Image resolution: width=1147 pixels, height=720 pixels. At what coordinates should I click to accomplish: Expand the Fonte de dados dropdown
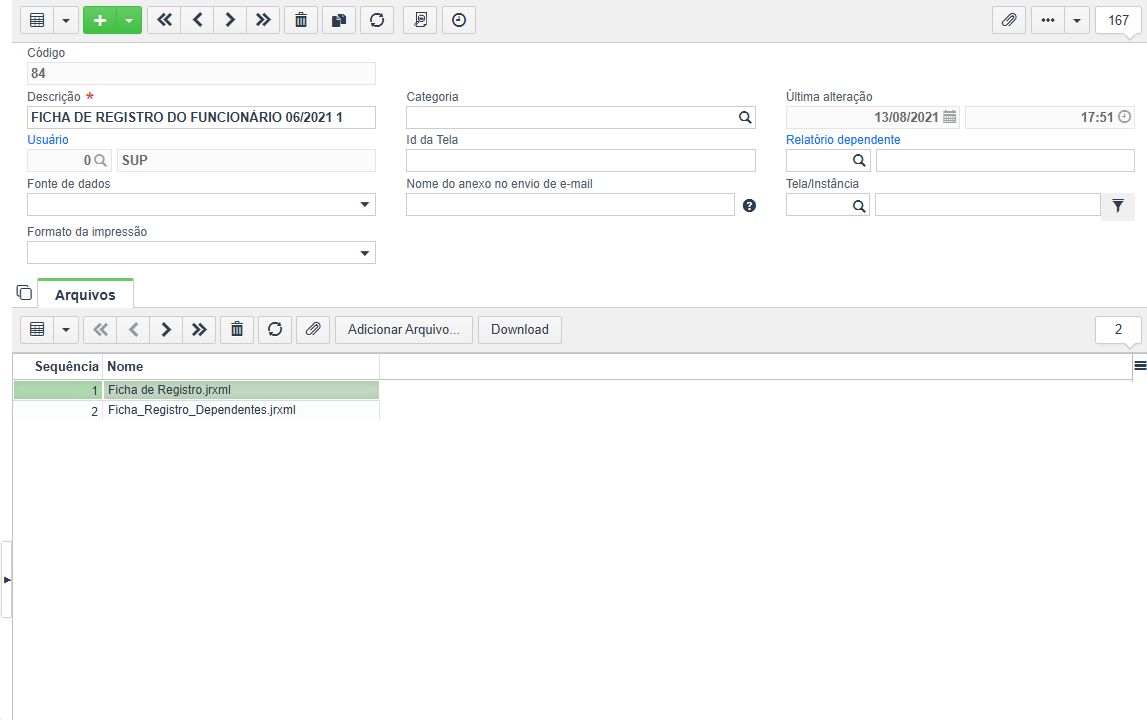(x=364, y=205)
